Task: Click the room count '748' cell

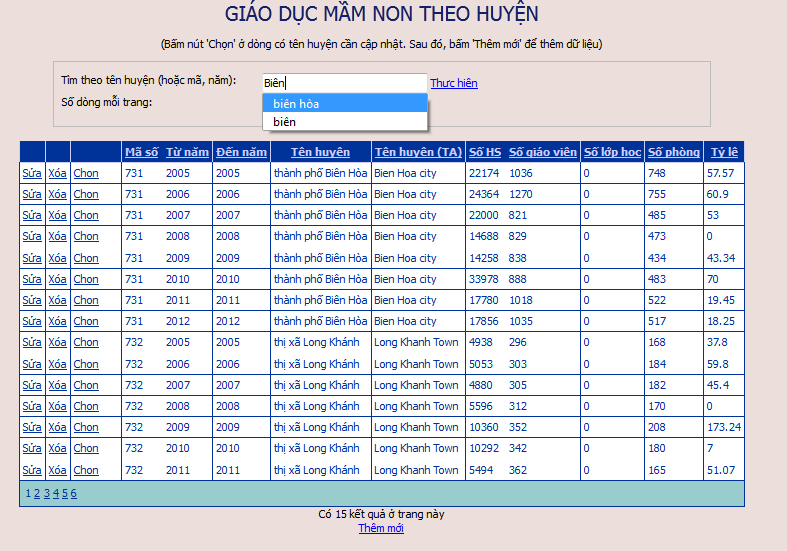Action: (x=657, y=173)
